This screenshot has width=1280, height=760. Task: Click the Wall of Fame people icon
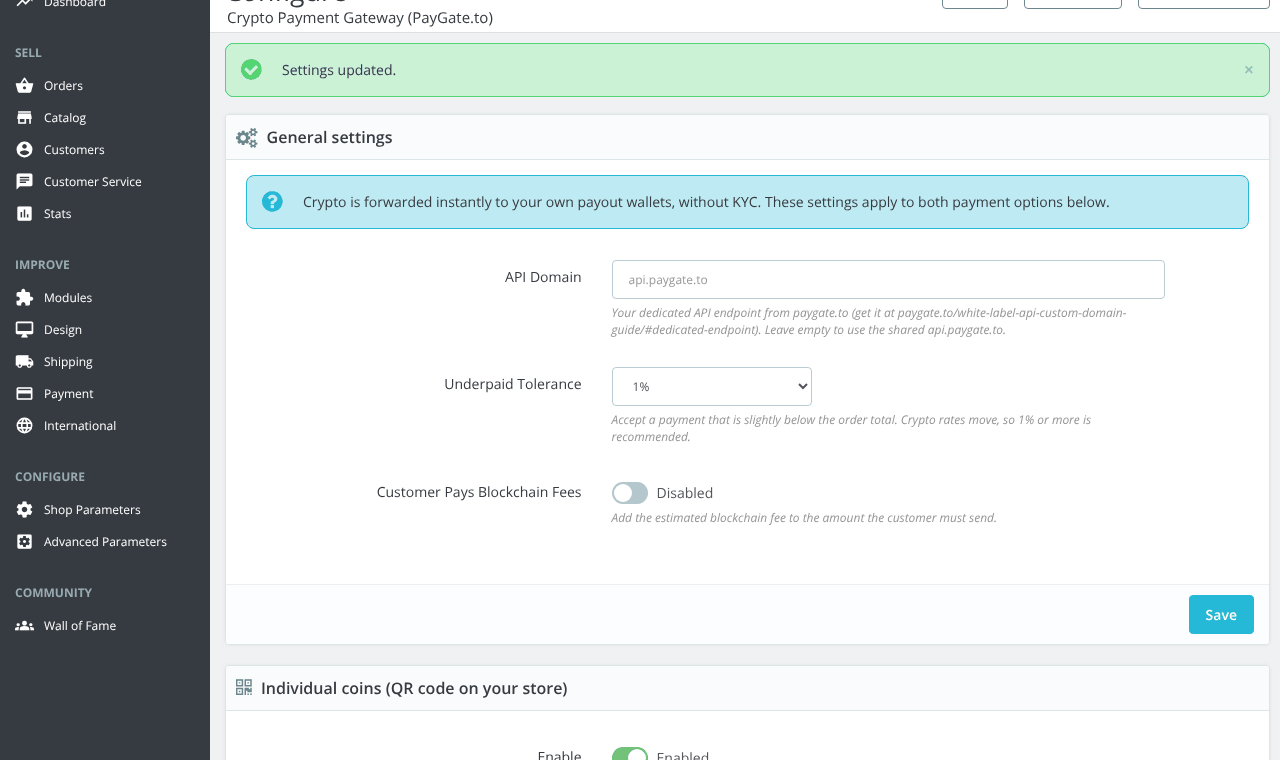tap(25, 626)
